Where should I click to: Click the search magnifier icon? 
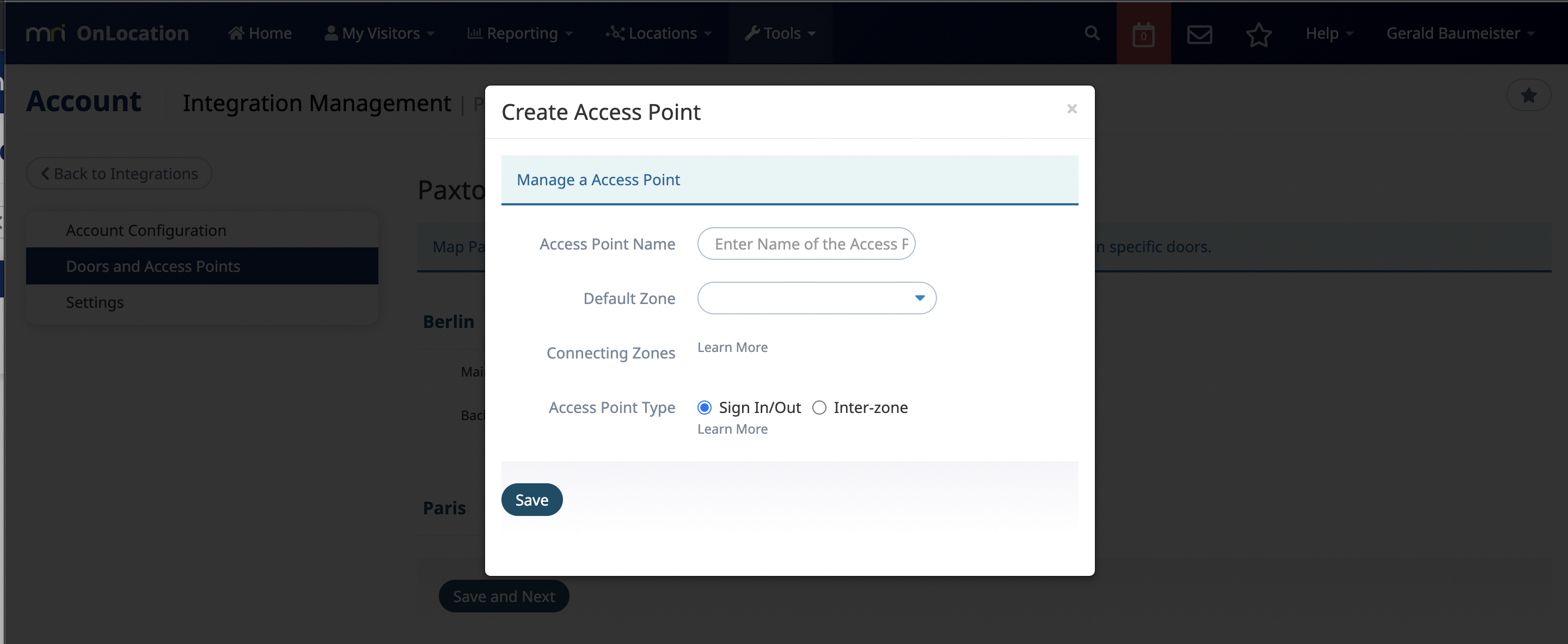tap(1092, 33)
